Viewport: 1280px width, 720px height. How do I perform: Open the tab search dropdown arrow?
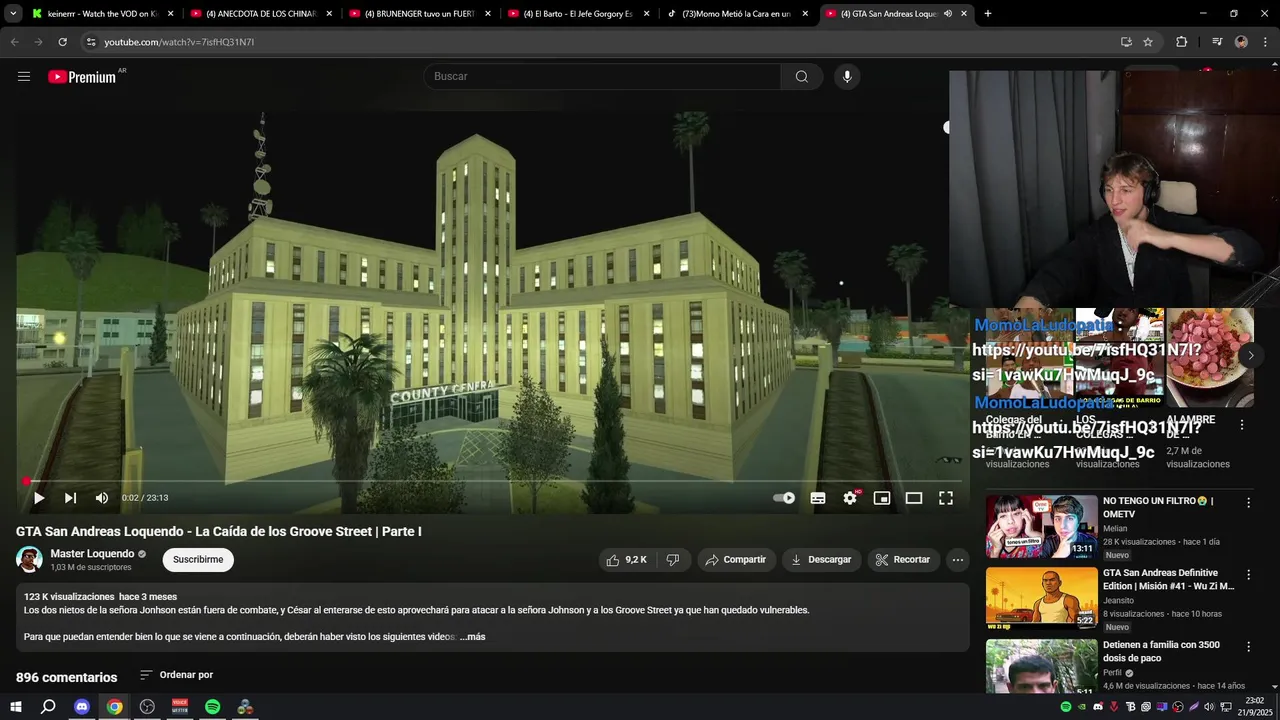(x=13, y=14)
